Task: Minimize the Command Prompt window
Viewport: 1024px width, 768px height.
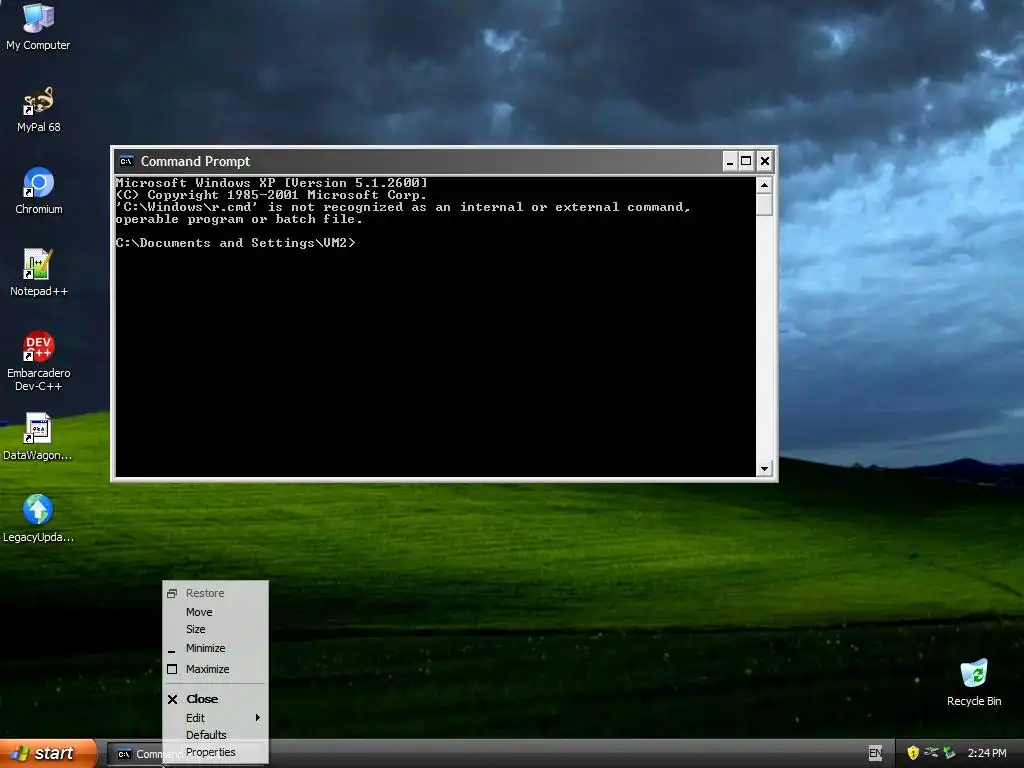Action: click(730, 161)
